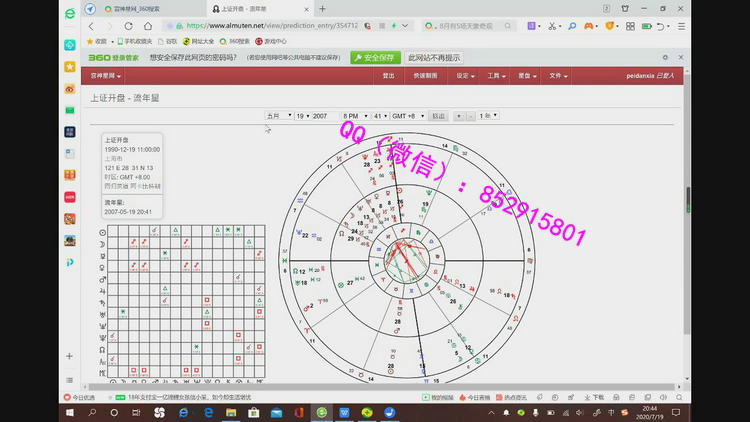Open the Weibo icon in sidebar

(x=70, y=88)
